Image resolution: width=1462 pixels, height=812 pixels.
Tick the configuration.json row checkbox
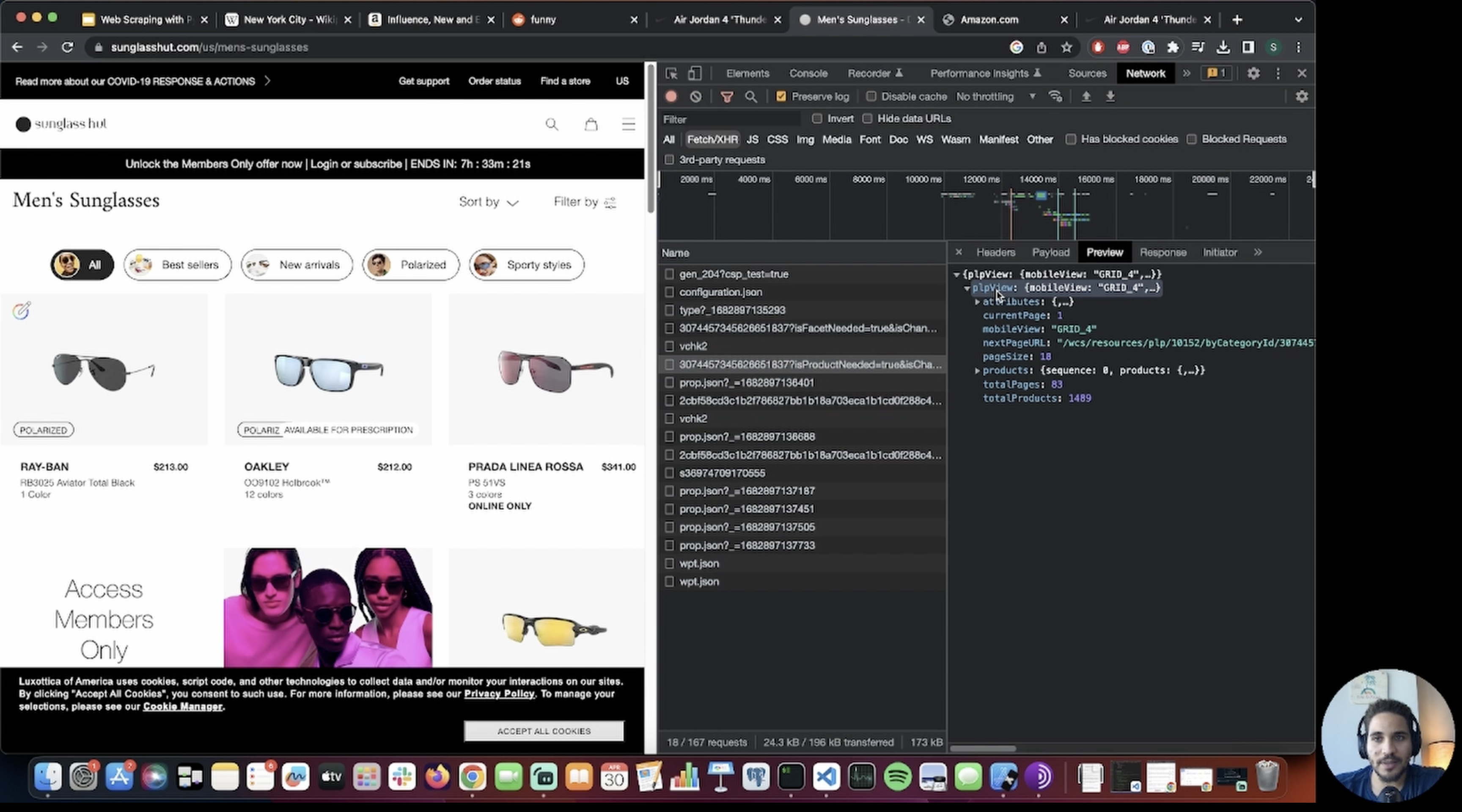[669, 292]
